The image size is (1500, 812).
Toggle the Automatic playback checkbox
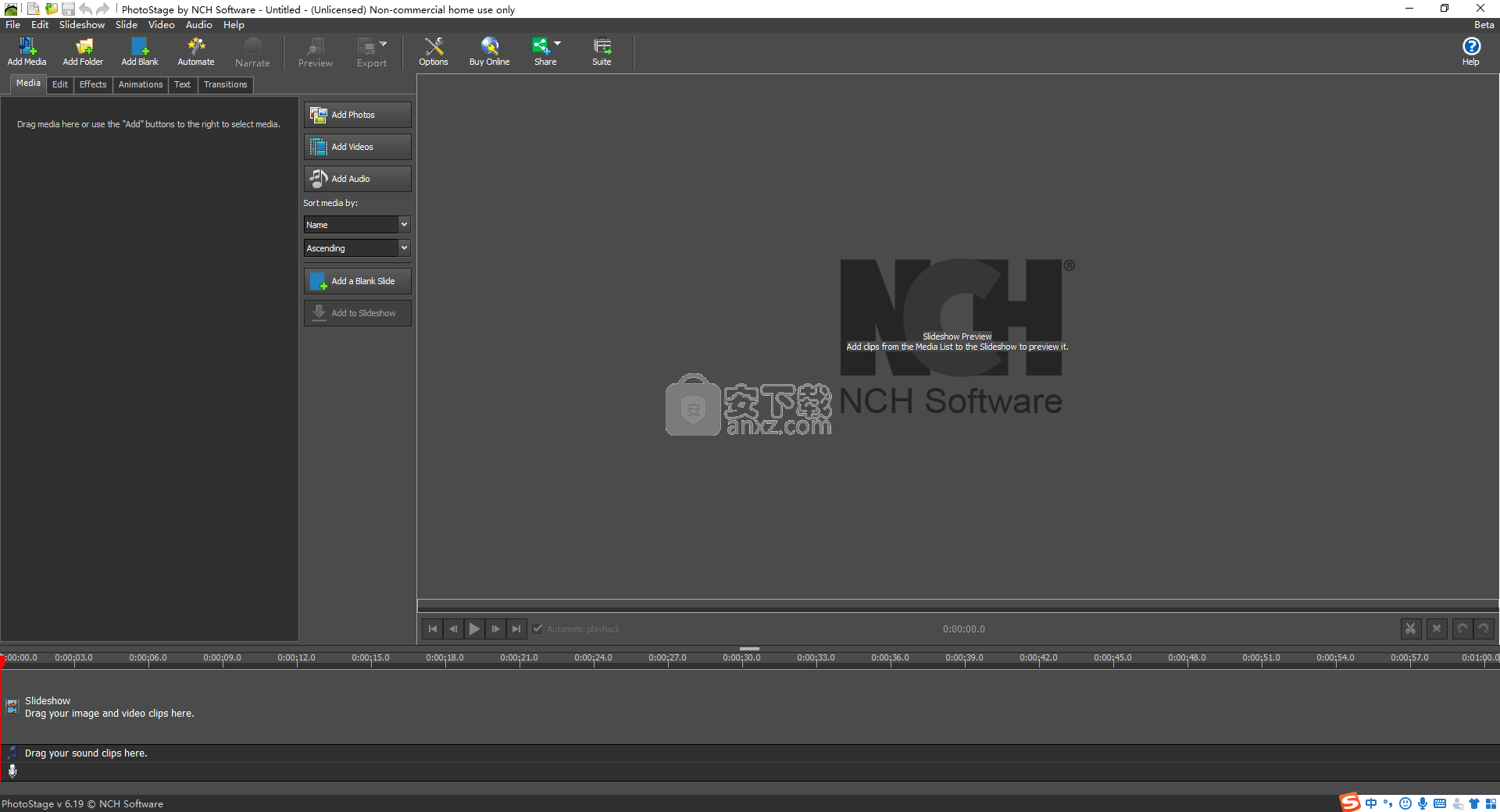[537, 629]
